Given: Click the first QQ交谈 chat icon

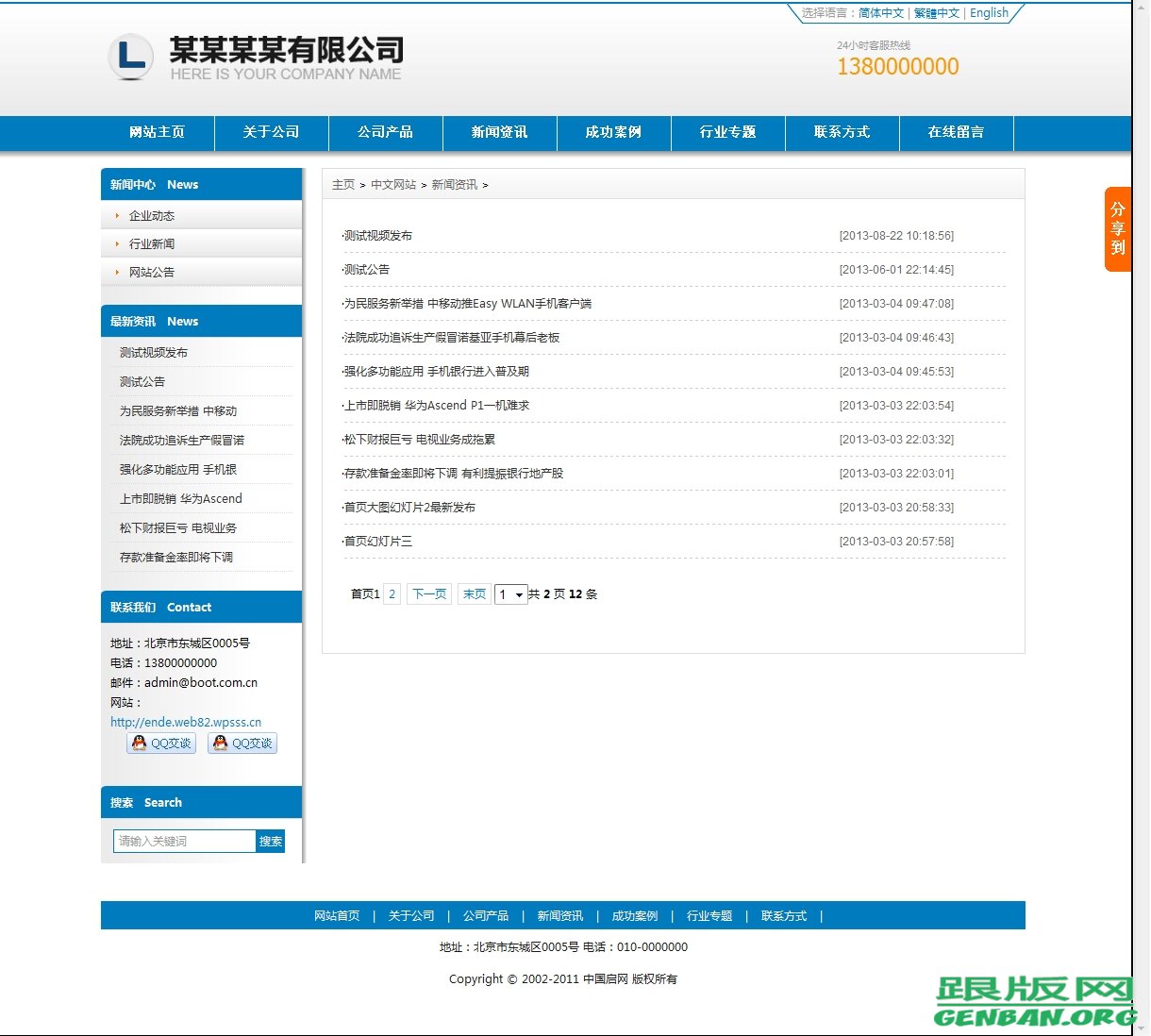Looking at the screenshot, I should click(x=160, y=743).
